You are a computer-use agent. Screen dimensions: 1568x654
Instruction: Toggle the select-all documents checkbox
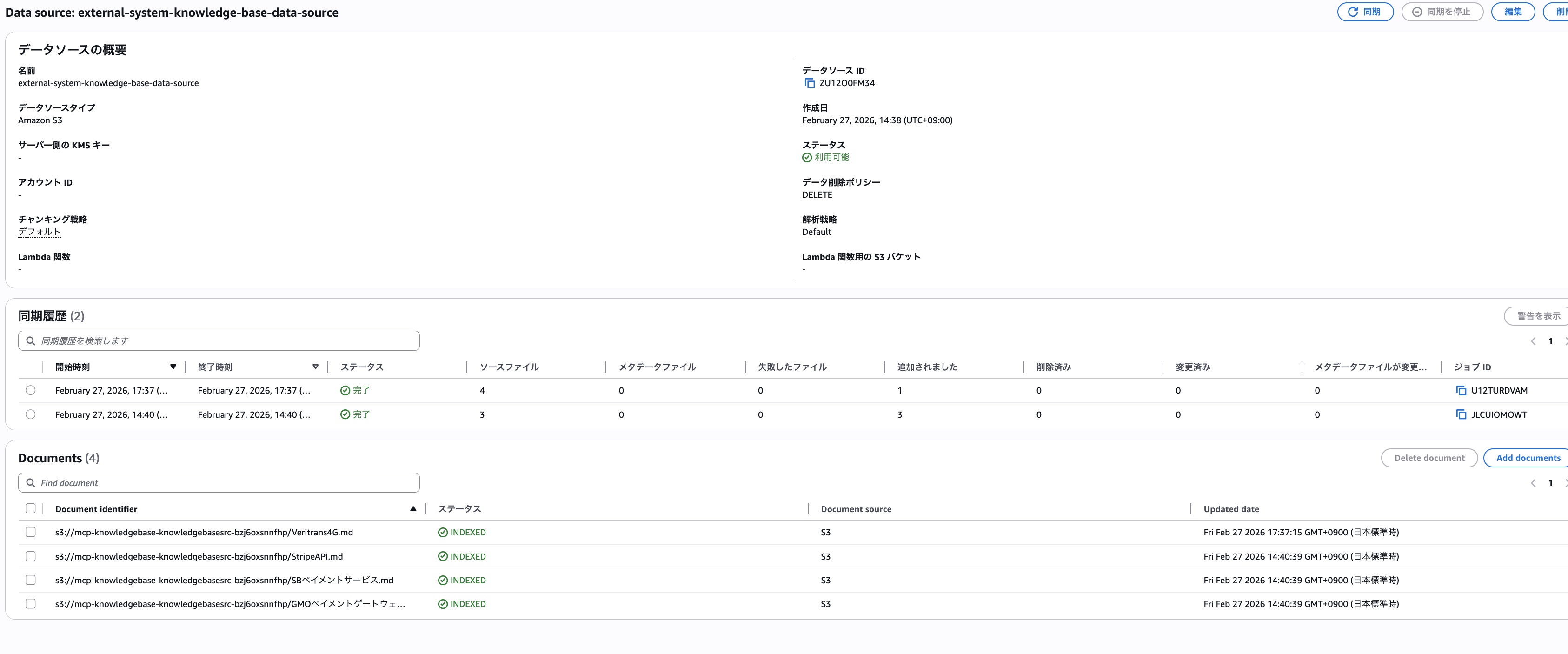30,508
